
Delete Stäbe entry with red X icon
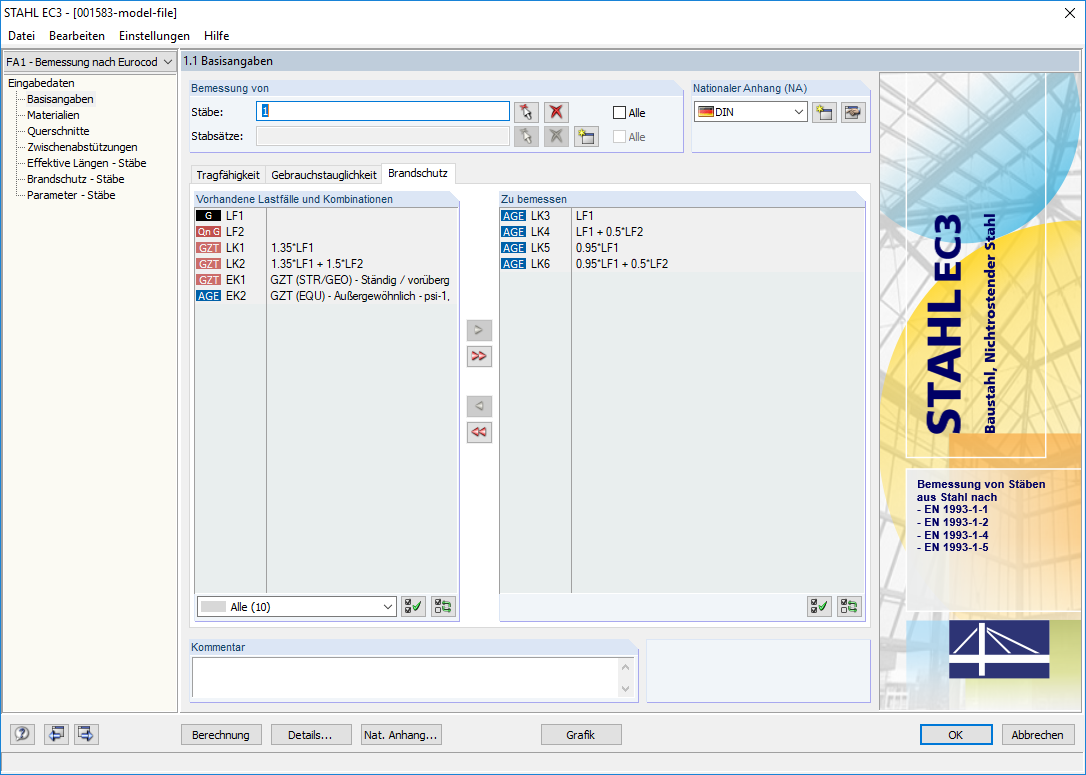point(556,112)
